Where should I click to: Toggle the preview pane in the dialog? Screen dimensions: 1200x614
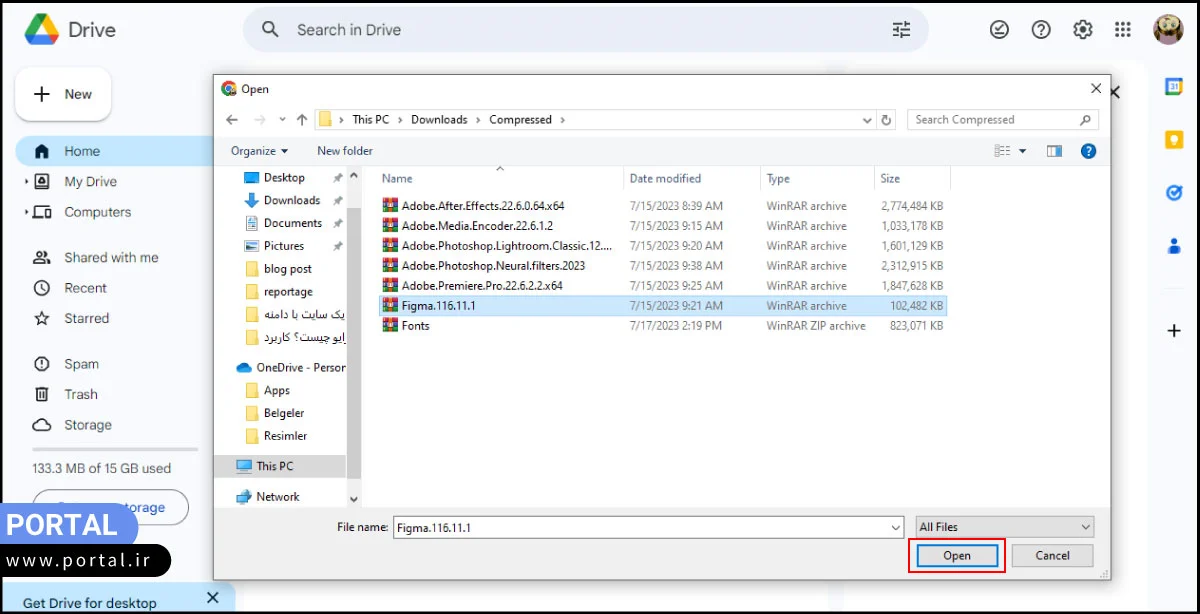click(x=1054, y=150)
